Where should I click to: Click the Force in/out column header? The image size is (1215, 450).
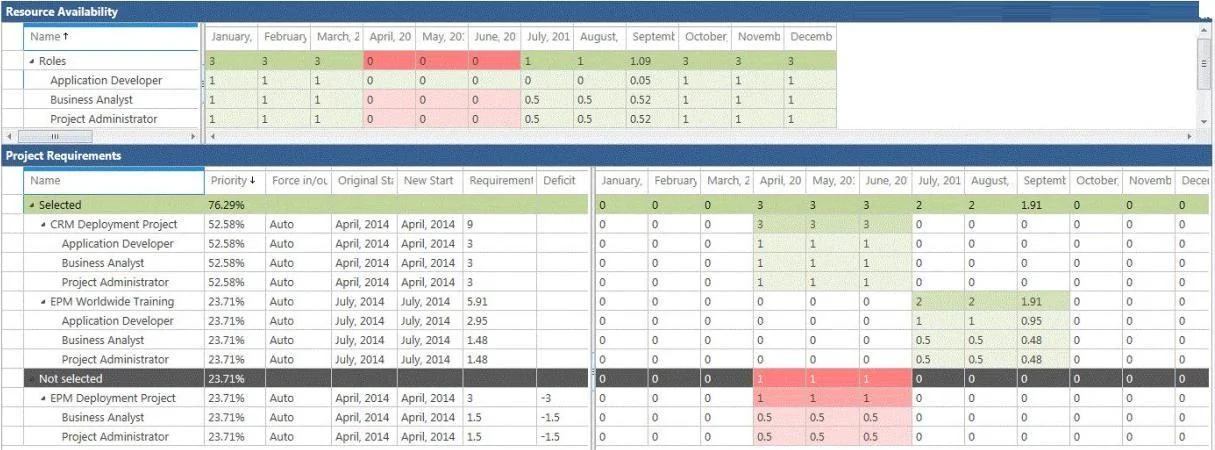coord(298,181)
